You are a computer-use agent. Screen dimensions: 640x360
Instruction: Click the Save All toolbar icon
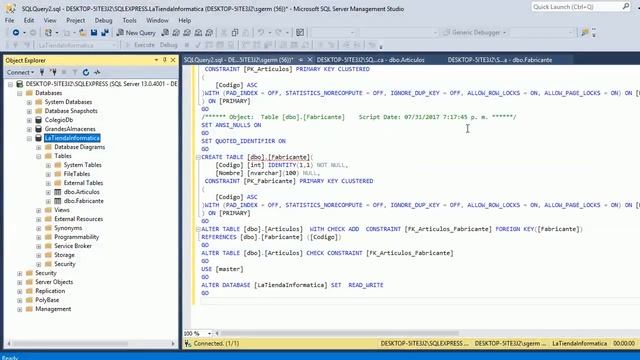click(105, 32)
